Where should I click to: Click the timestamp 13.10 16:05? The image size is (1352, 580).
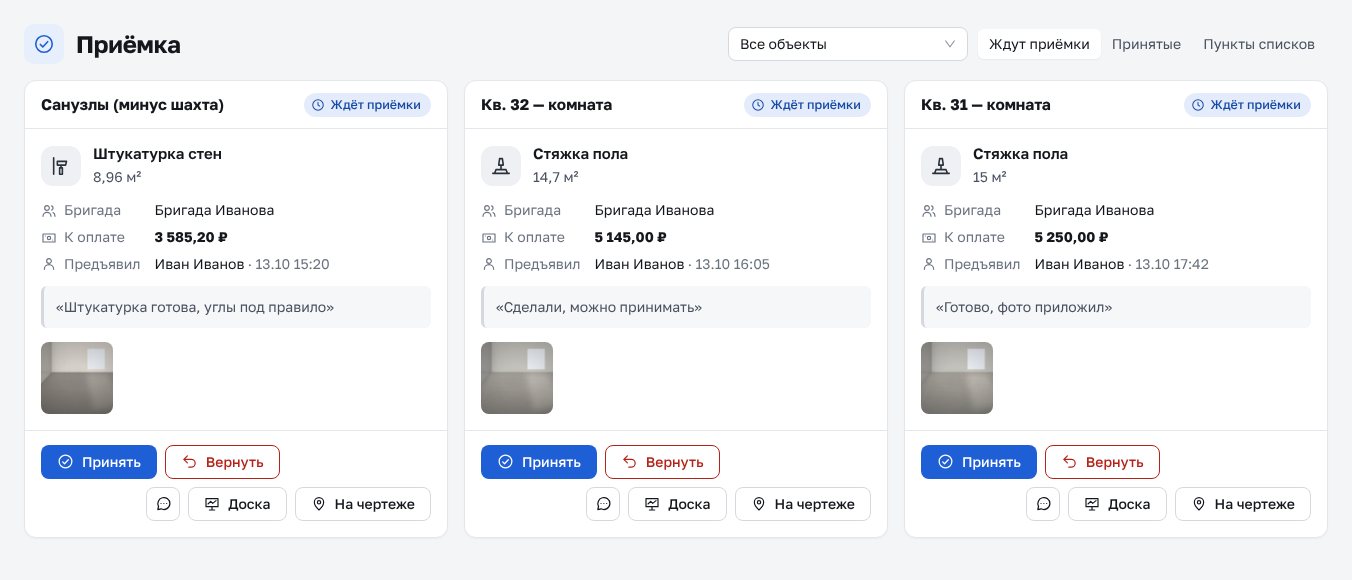click(732, 265)
